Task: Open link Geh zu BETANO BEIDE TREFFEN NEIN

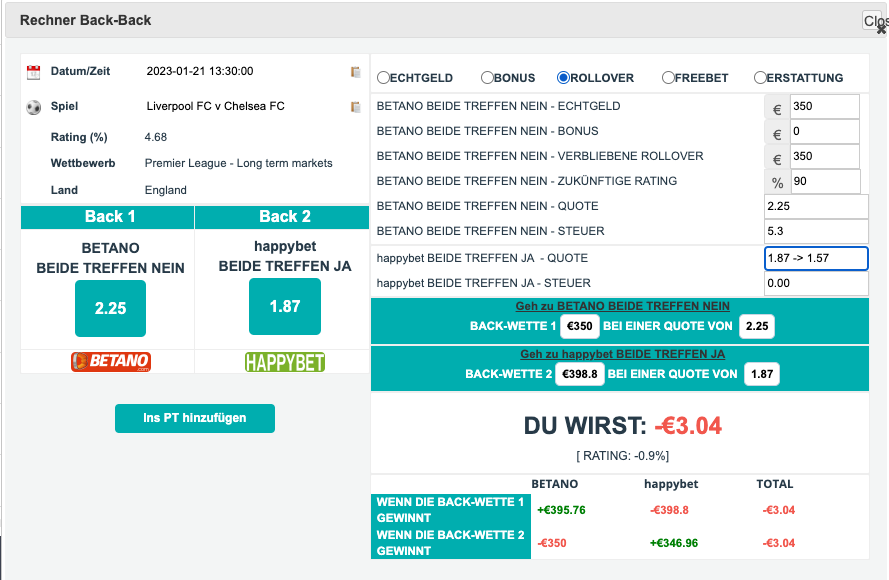Action: pos(622,306)
